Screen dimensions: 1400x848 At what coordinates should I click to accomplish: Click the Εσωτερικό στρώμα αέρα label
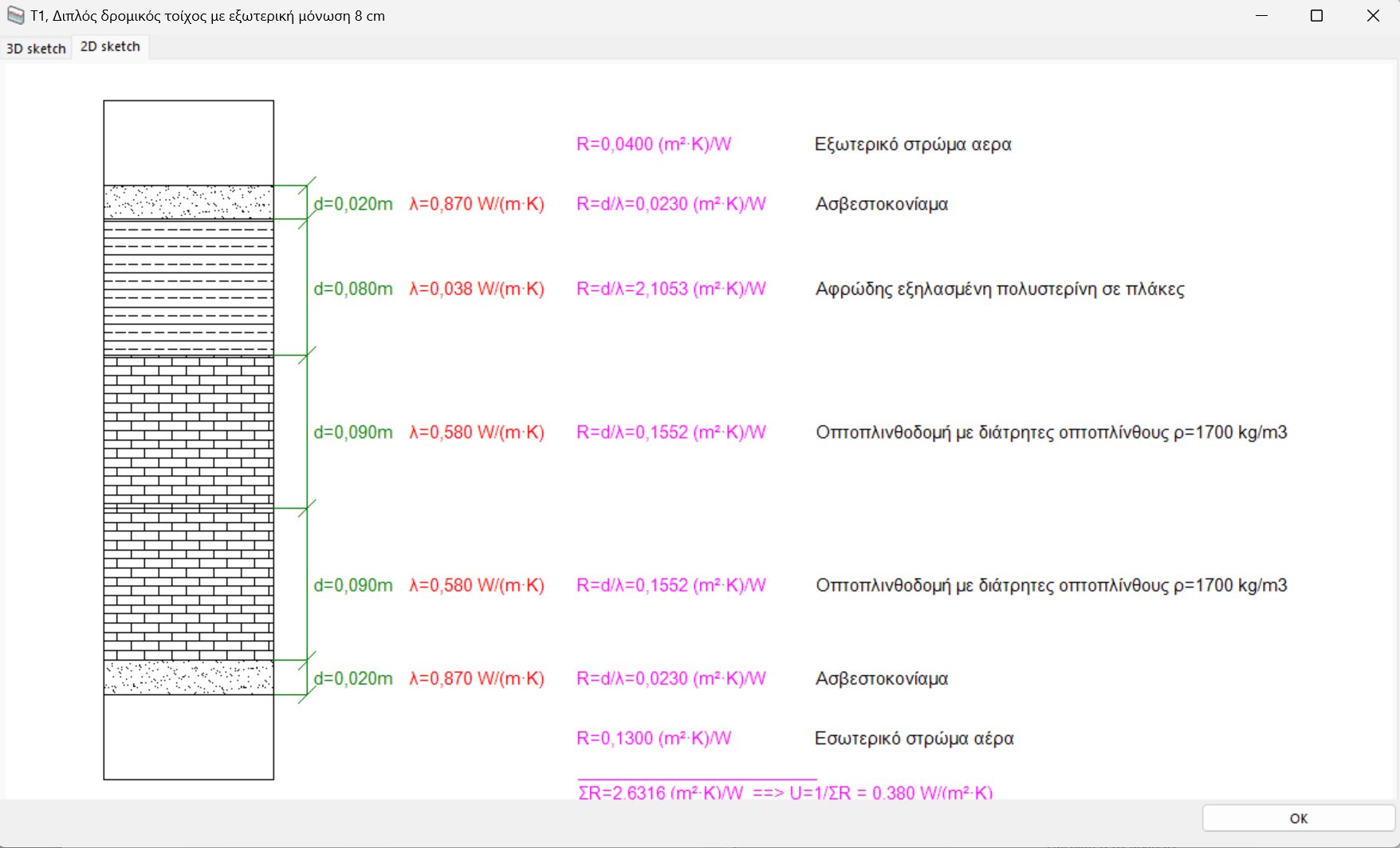coord(914,737)
